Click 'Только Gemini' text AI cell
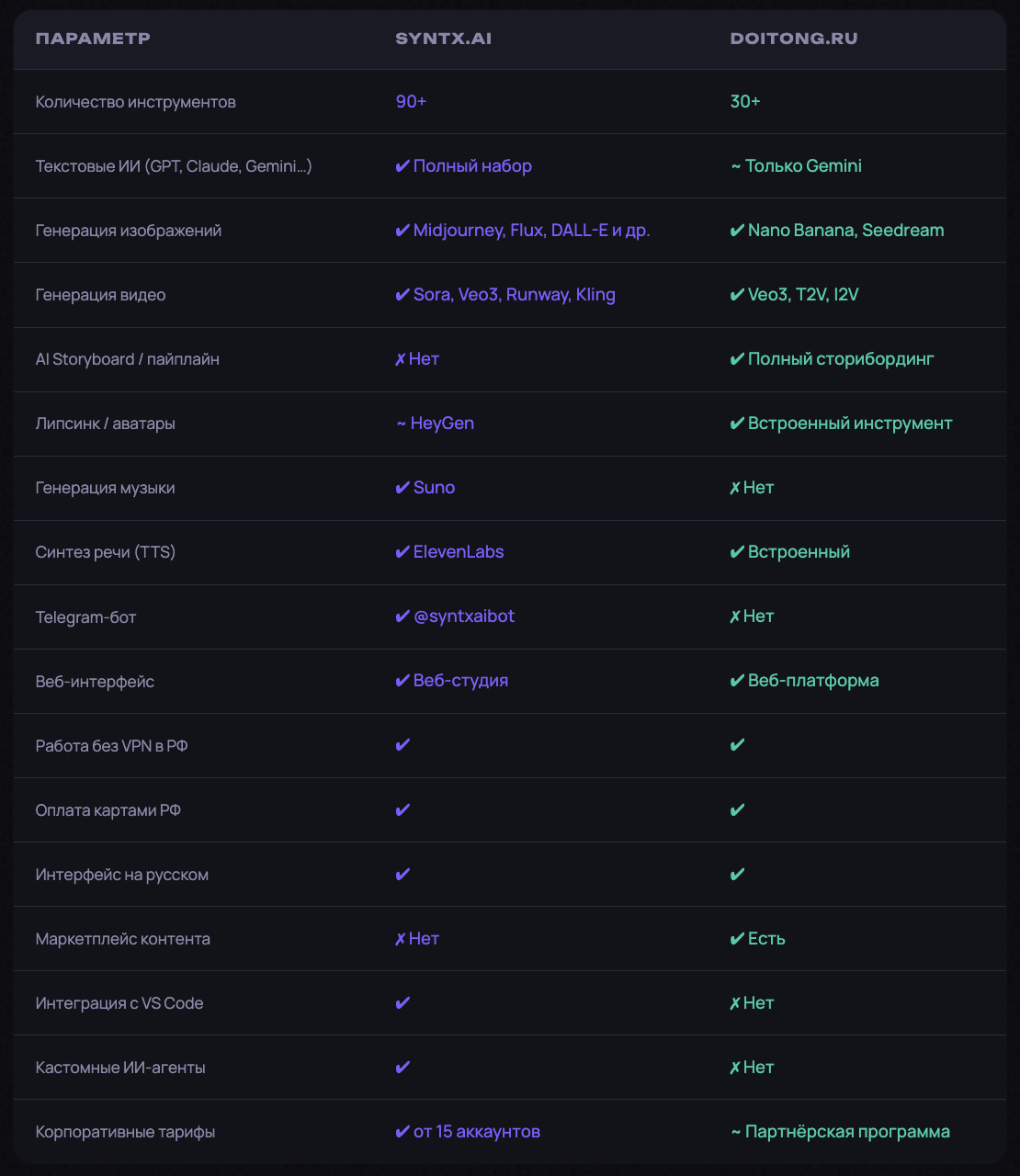This screenshot has height=1176, width=1020. pos(802,166)
